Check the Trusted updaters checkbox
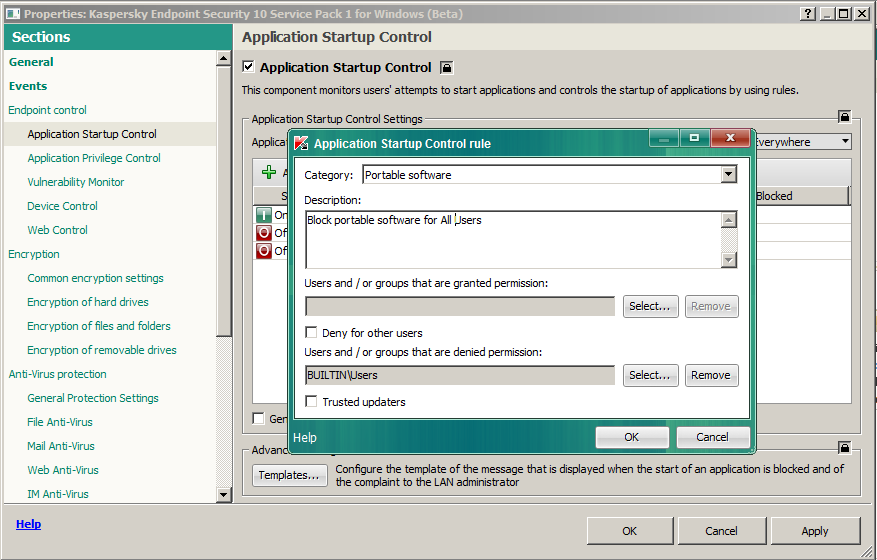This screenshot has width=877, height=560. [x=311, y=401]
